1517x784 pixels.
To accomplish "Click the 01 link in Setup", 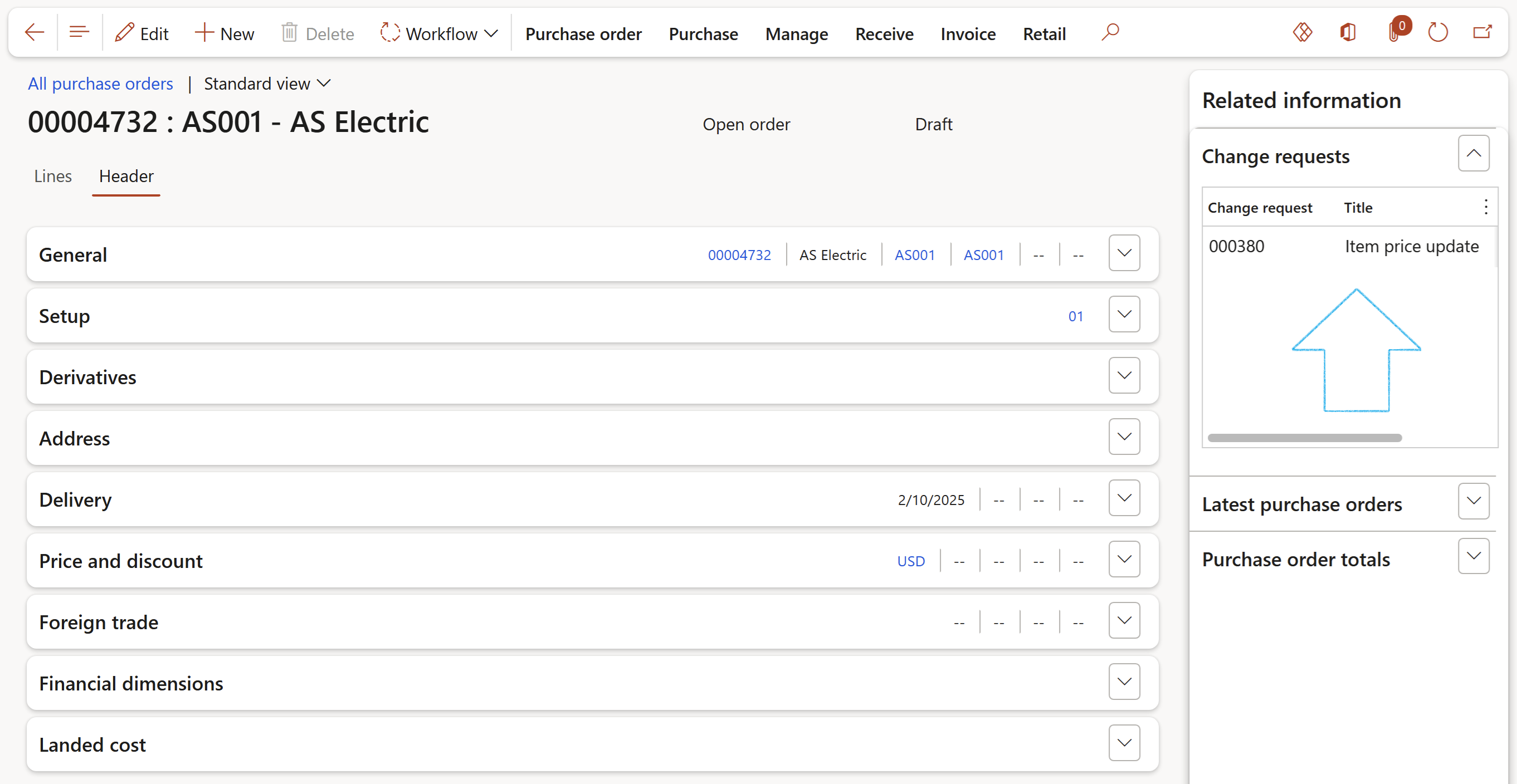I will click(1075, 316).
